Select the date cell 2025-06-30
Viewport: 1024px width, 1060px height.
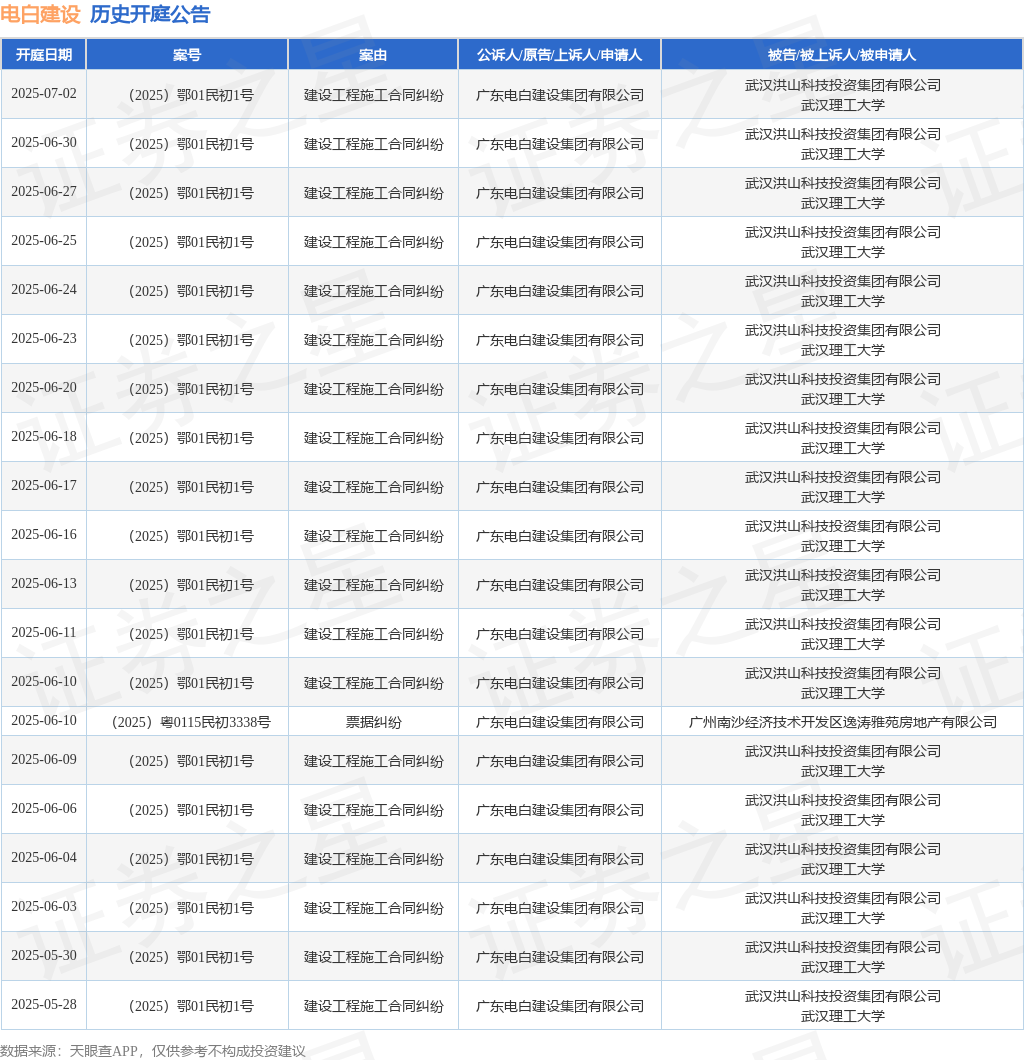tap(44, 142)
